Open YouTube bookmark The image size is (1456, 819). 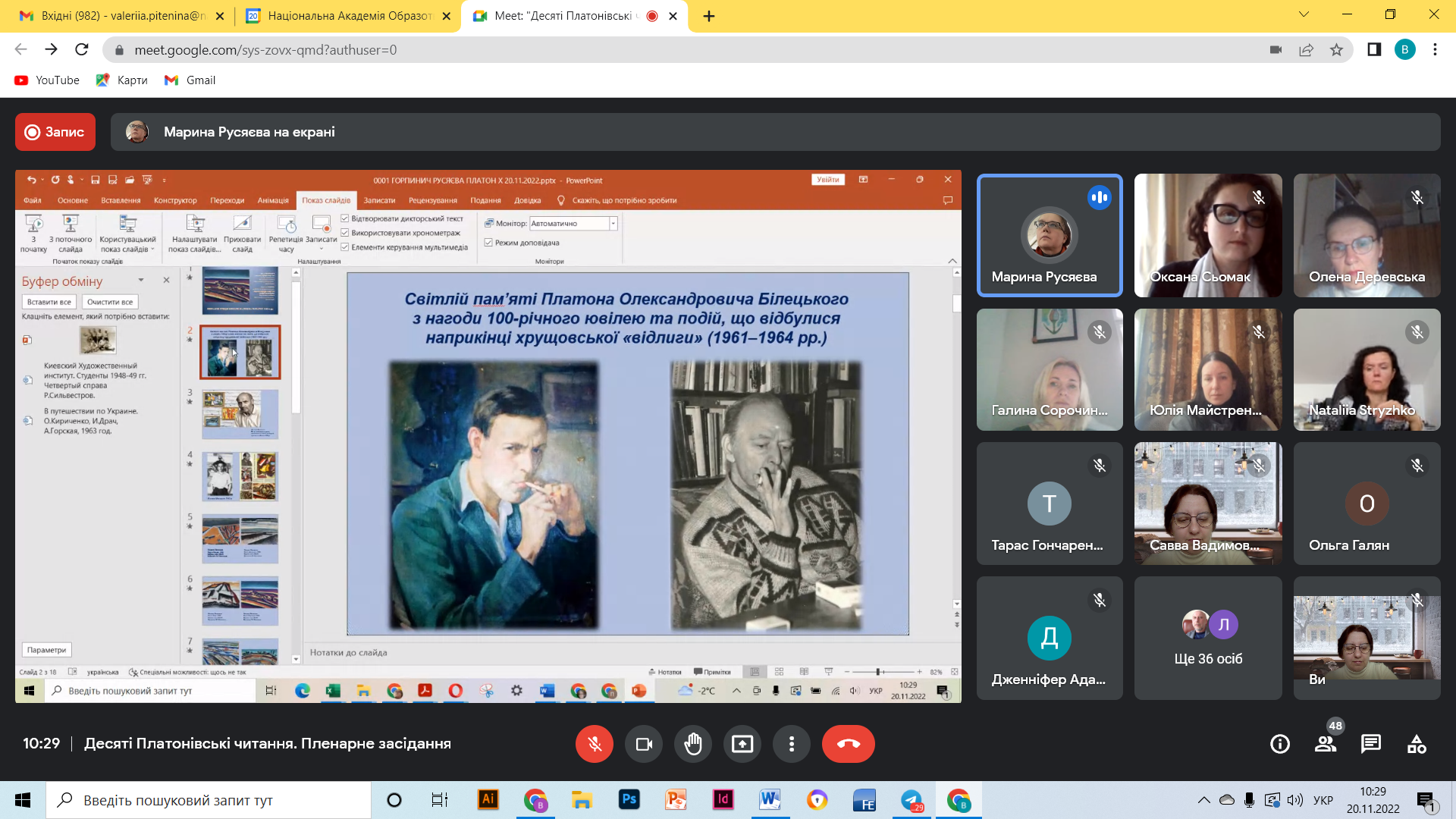[x=47, y=80]
